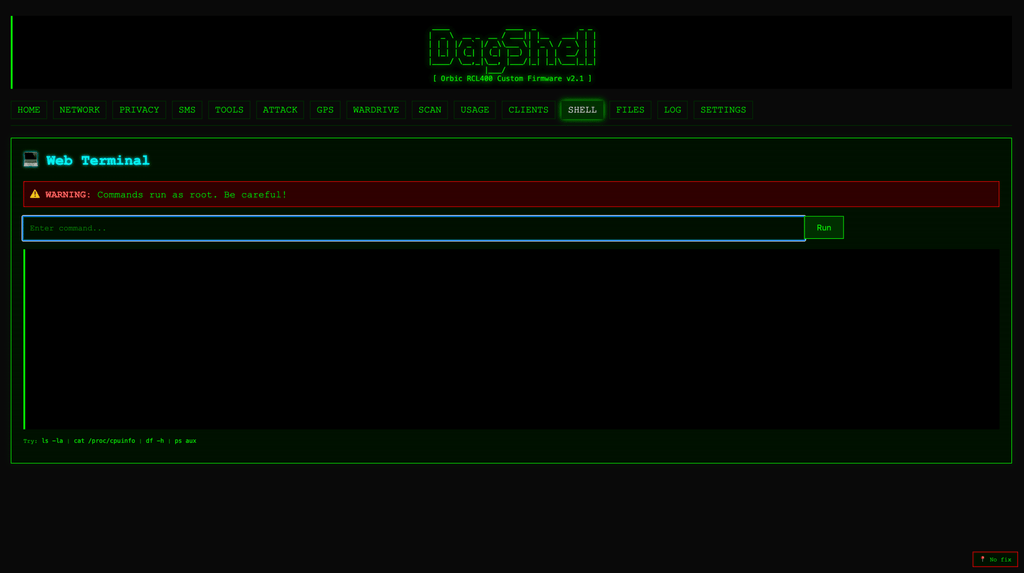Open the TOOLS tab
Viewport: 1024px width, 573px height.
click(x=229, y=110)
